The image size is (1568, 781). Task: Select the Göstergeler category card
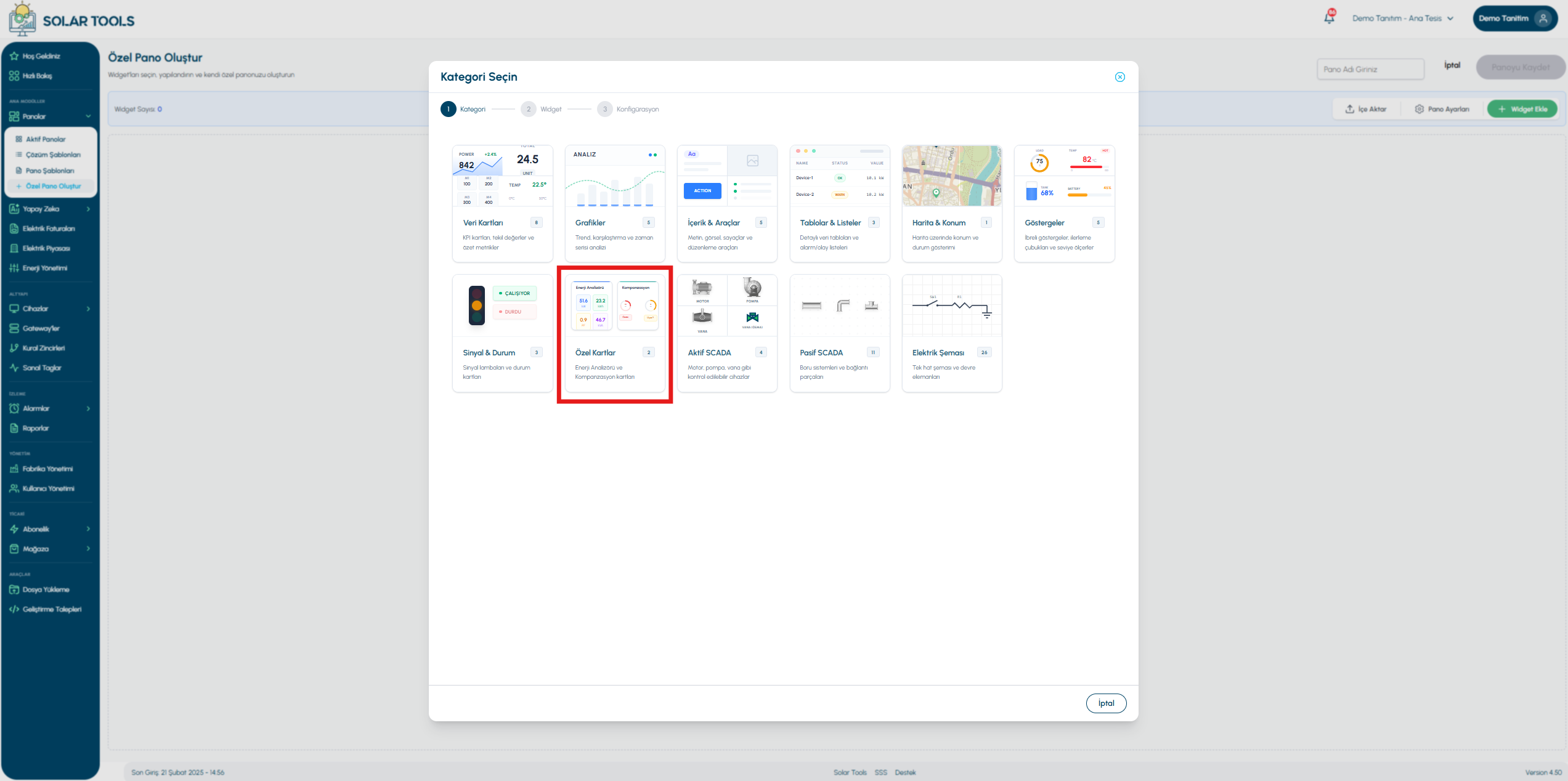(1064, 203)
